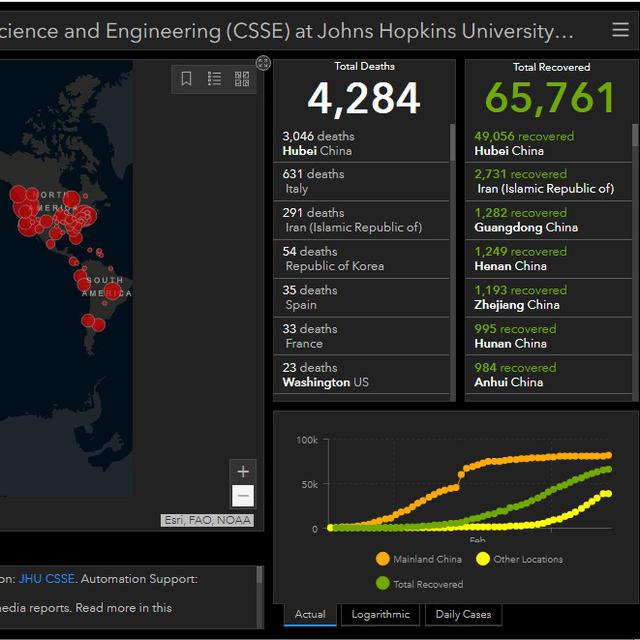Image resolution: width=640 pixels, height=640 pixels.
Task: Open the hamburger menu in the header
Action: (620, 30)
